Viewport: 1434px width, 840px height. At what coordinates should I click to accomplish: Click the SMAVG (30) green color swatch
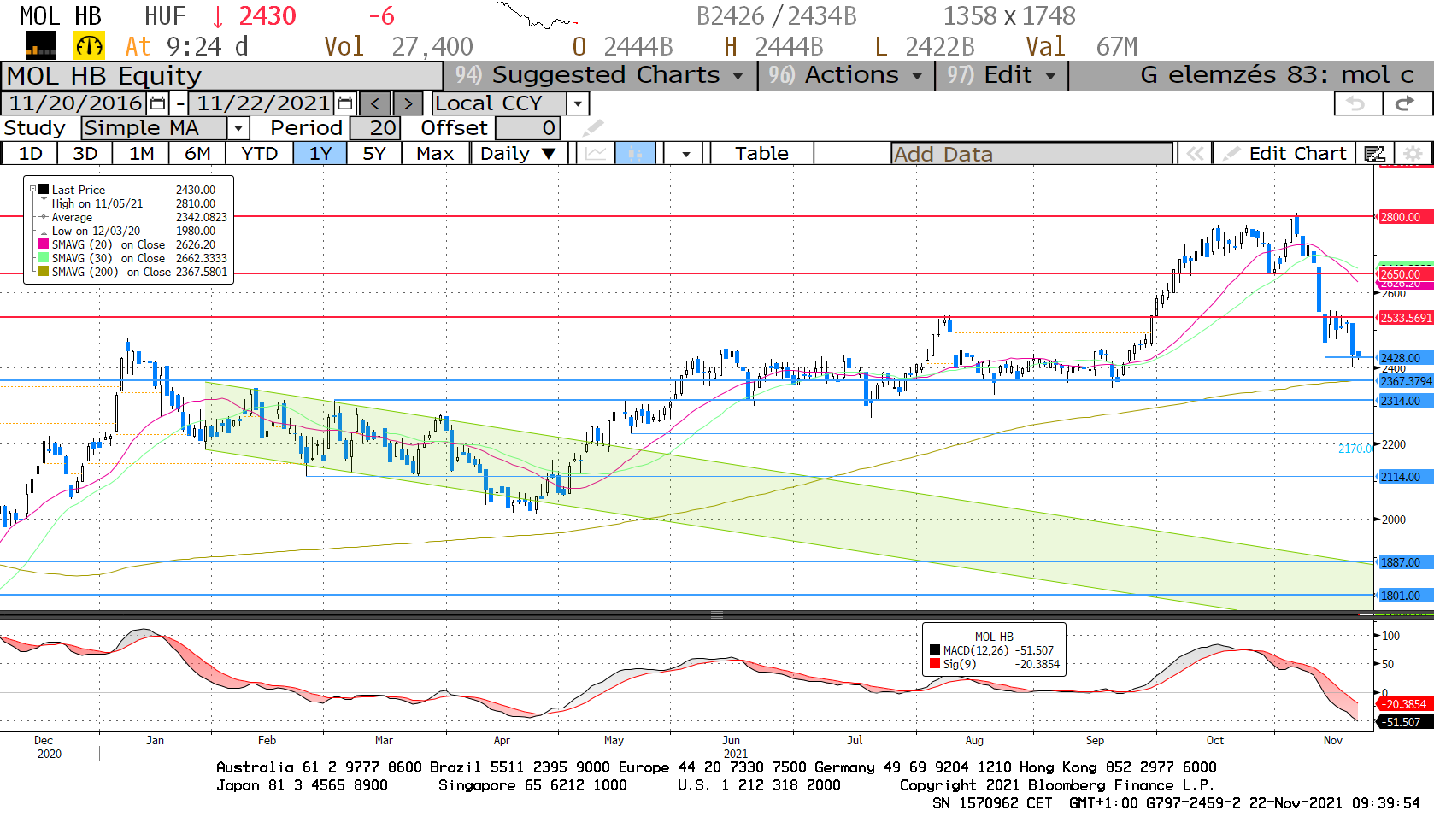[x=44, y=258]
